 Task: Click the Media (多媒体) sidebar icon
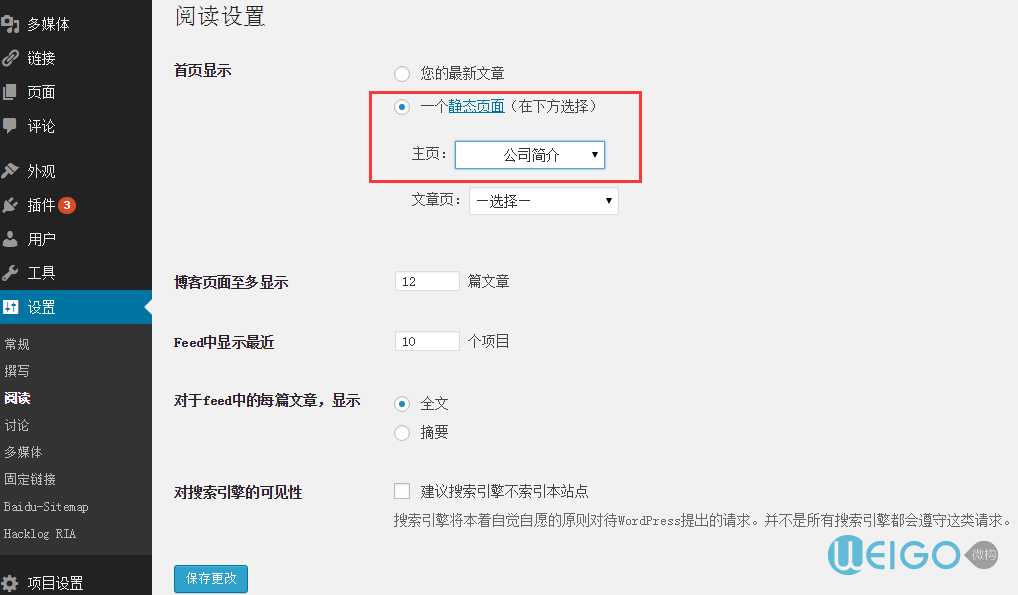pos(10,24)
